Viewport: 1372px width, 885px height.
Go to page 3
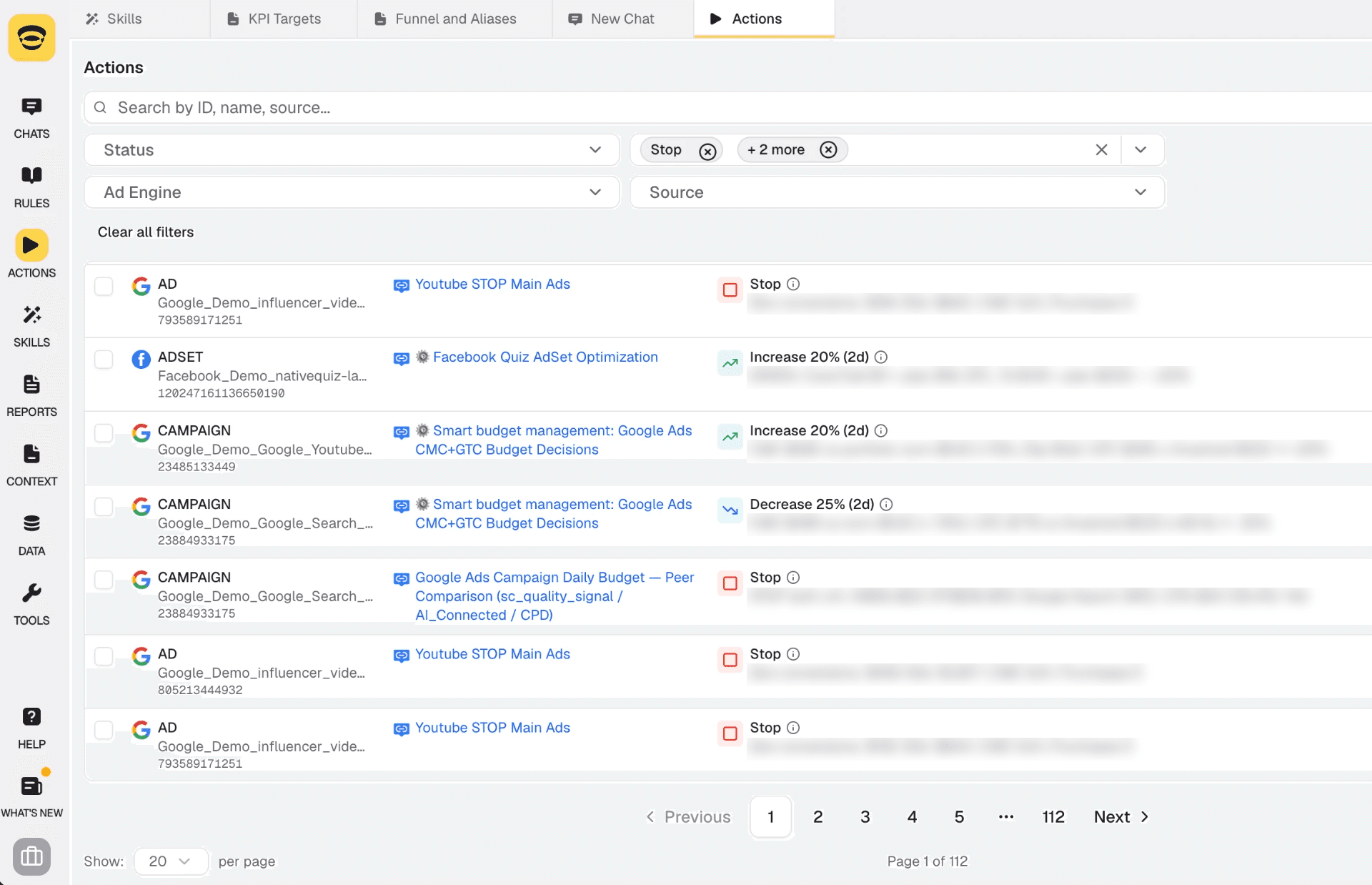click(x=865, y=816)
